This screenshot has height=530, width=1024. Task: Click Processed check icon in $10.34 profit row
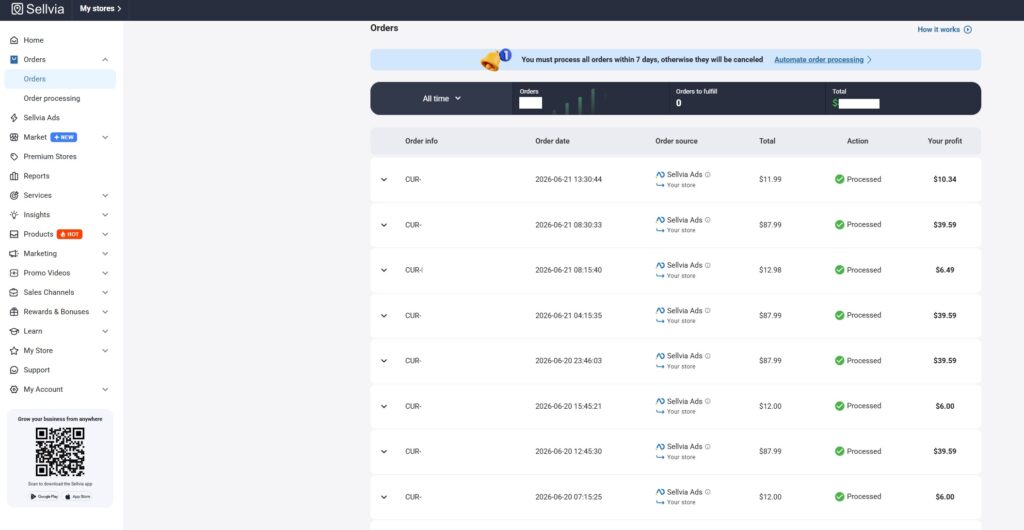(x=840, y=179)
